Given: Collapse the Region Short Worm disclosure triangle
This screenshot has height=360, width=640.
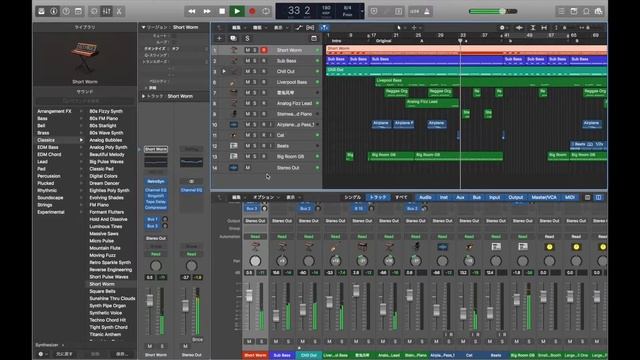Looking at the screenshot, I should tap(143, 27).
